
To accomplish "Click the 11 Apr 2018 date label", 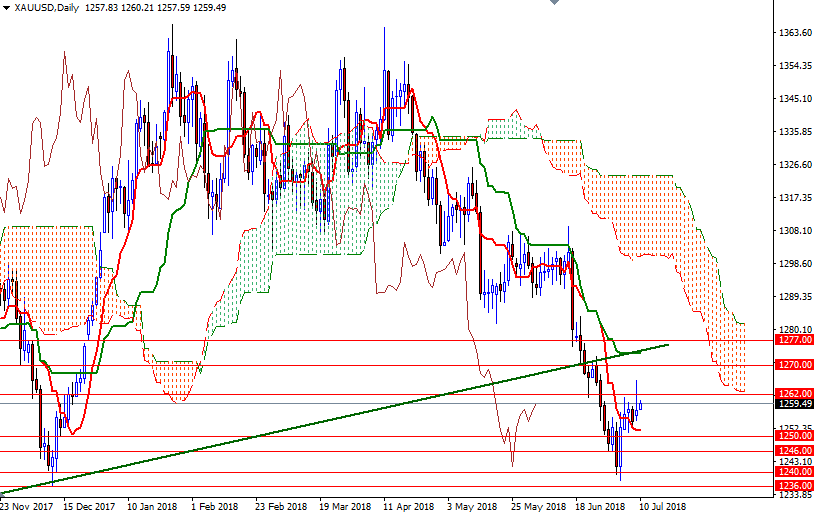I will [407, 506].
